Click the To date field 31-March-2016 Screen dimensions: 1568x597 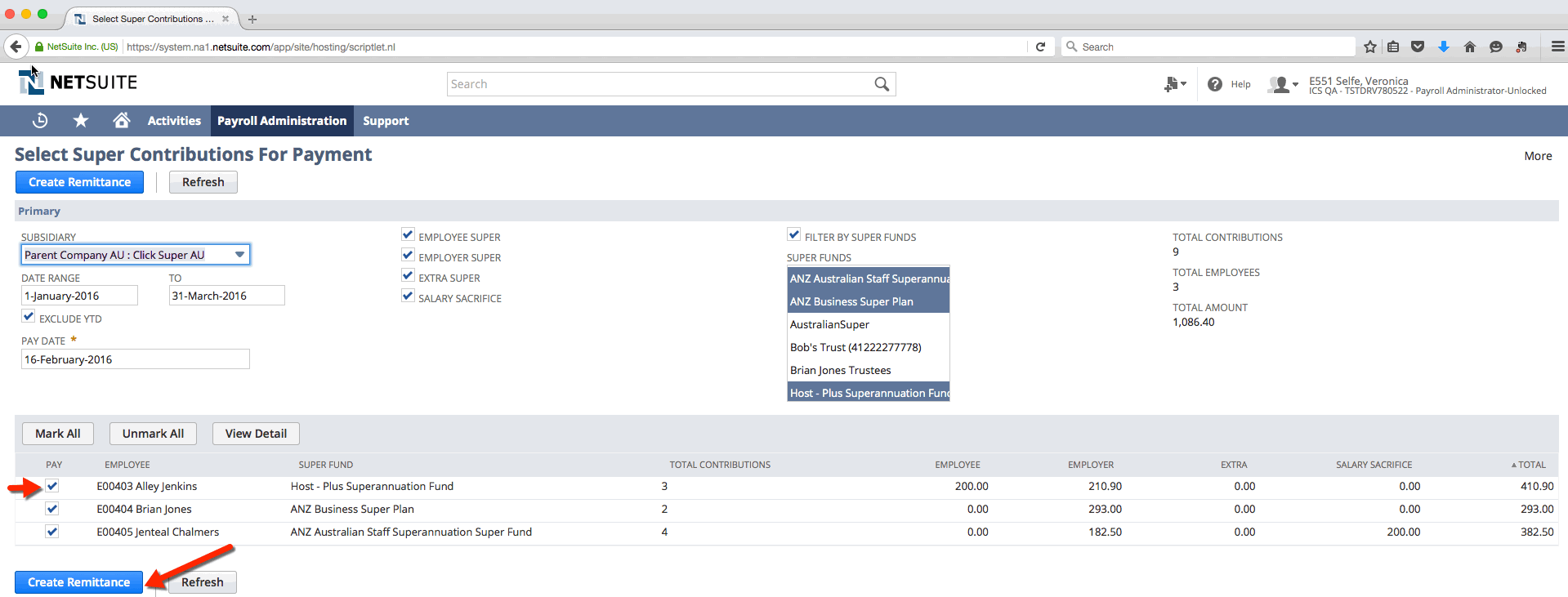[x=226, y=296]
